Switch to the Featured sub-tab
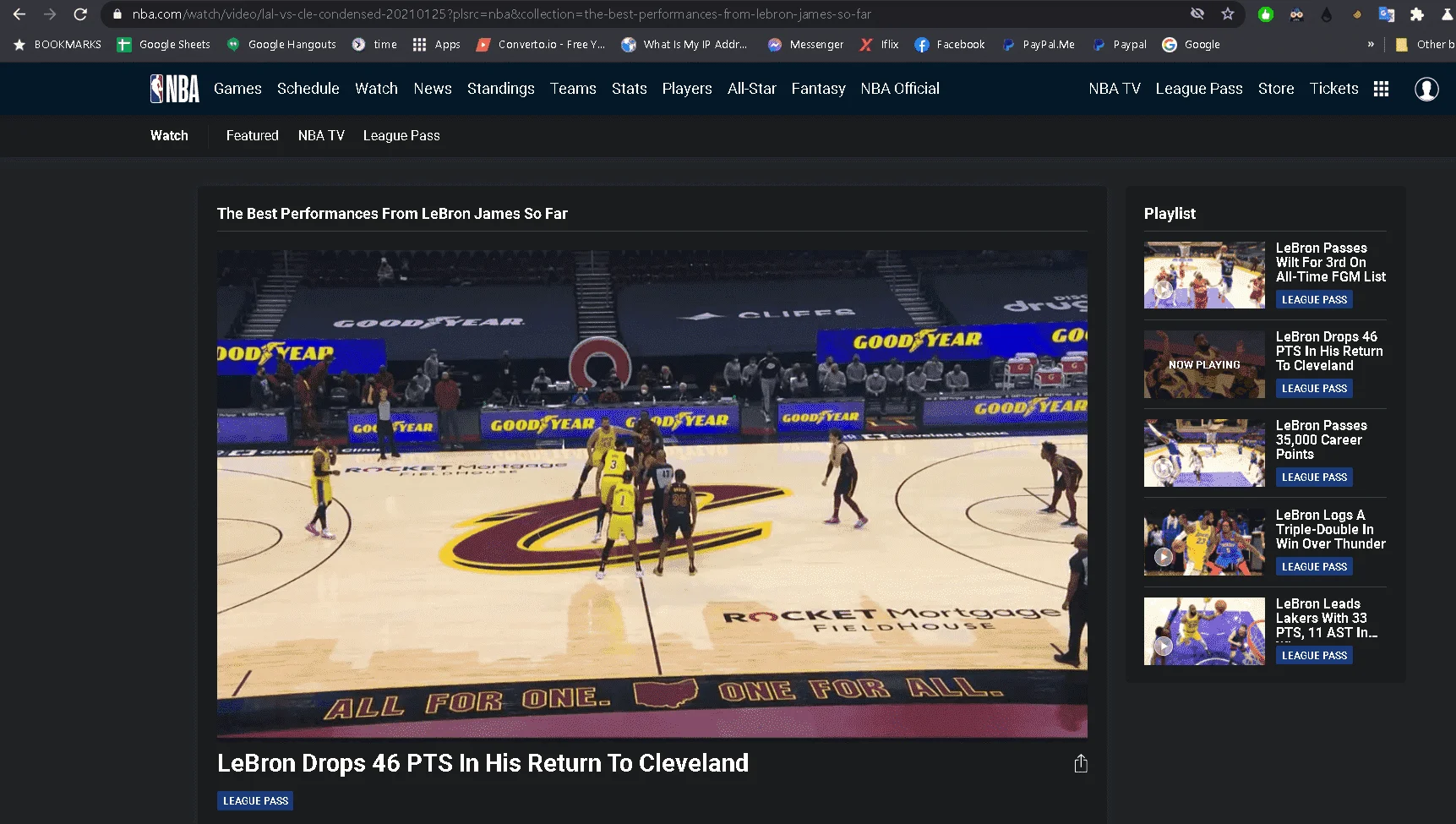Screen dimensions: 1456x824 (252, 136)
